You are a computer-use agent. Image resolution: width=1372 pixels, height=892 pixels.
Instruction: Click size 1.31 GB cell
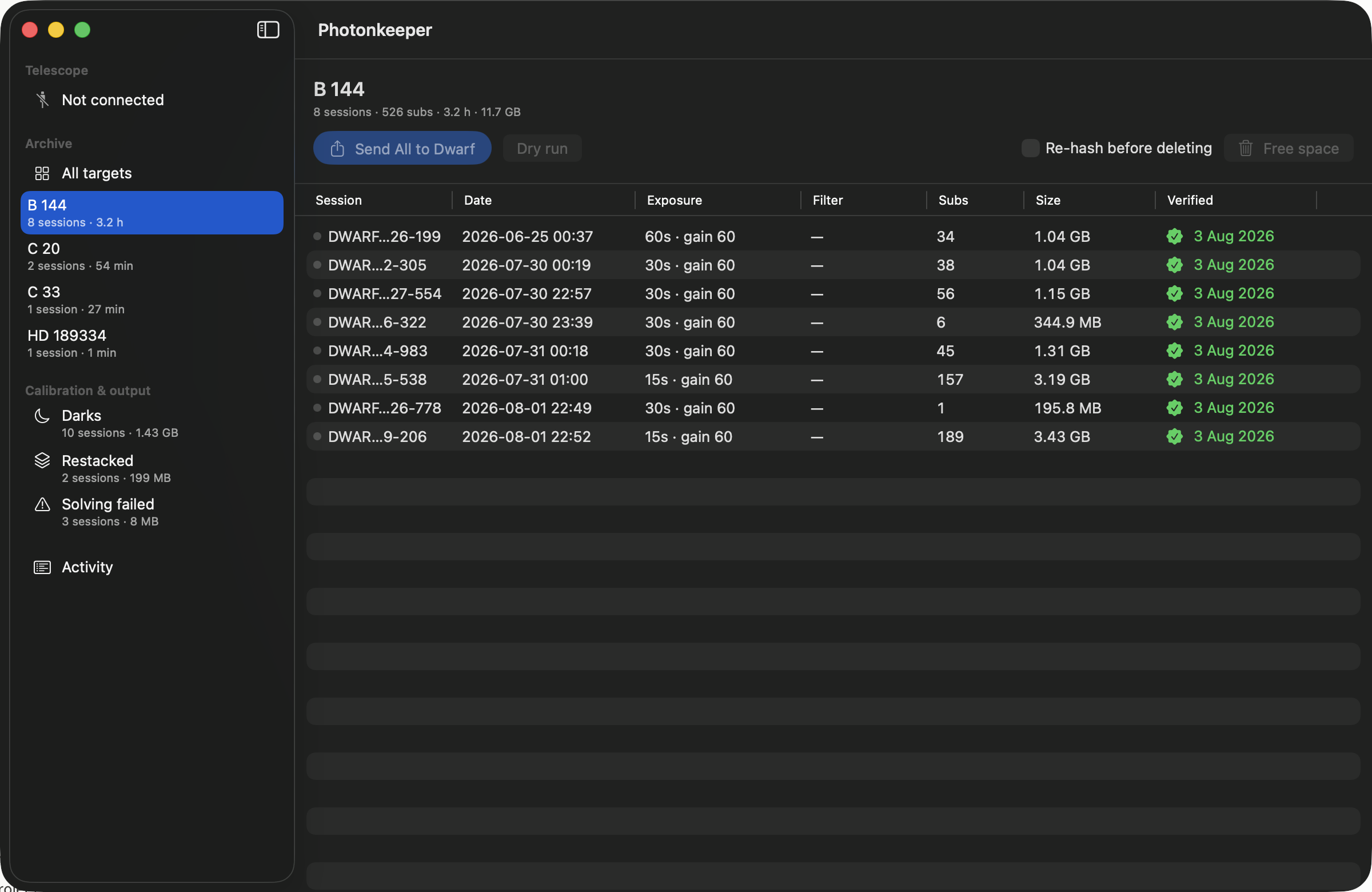click(1062, 351)
